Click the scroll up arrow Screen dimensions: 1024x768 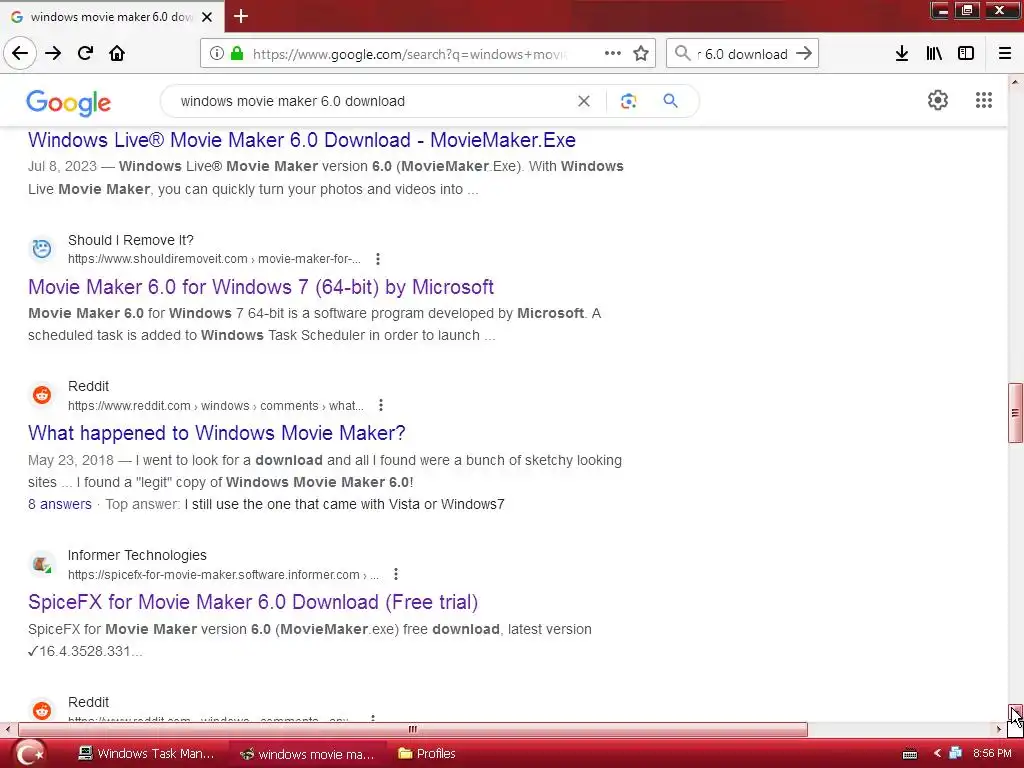tap(1015, 82)
